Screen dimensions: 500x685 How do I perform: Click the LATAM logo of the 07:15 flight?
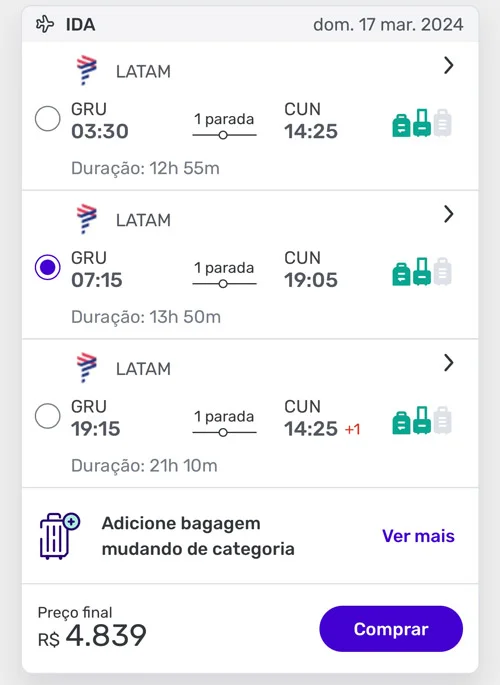(86, 219)
